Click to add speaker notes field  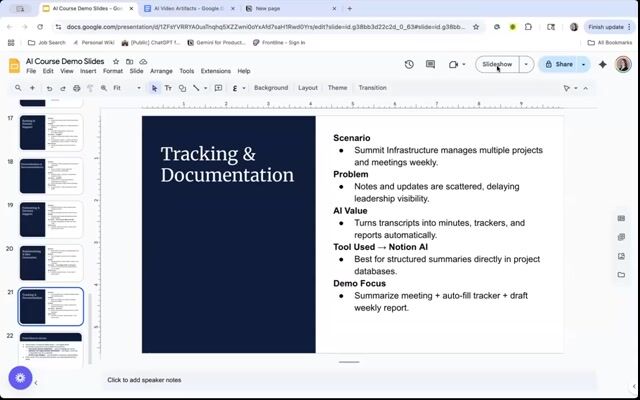click(347, 380)
